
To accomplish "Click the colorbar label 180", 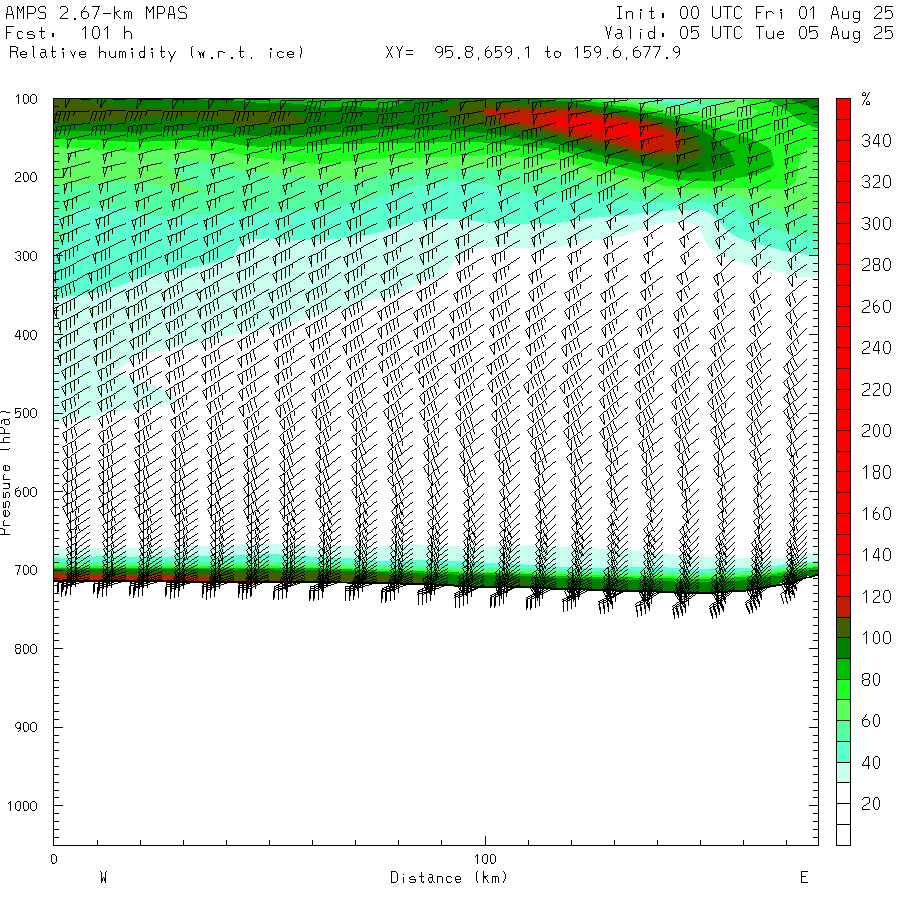I will point(876,472).
